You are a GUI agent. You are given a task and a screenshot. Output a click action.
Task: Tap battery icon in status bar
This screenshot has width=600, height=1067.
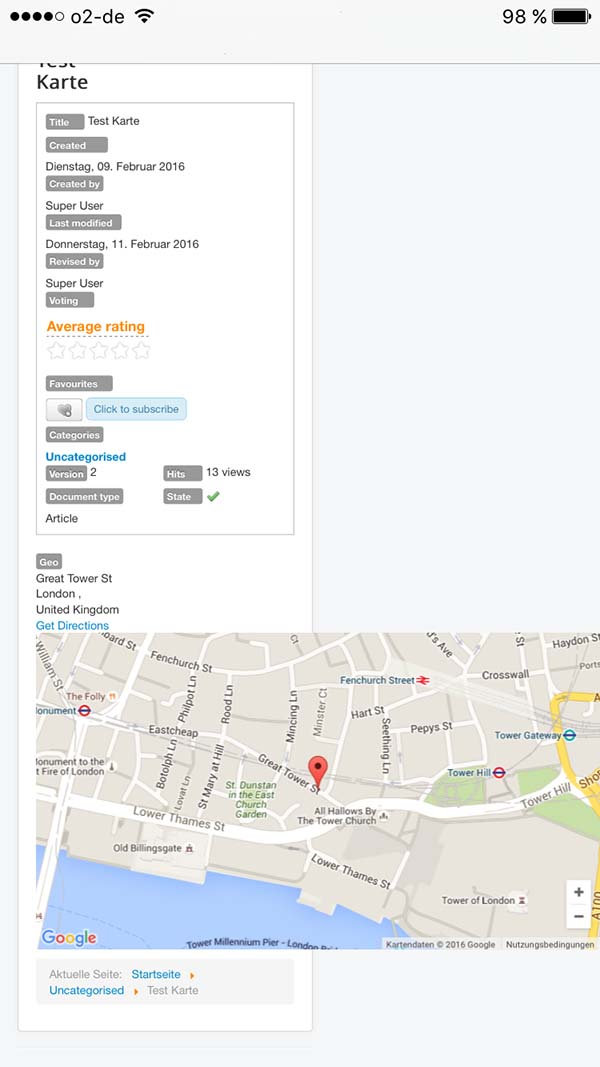571,16
